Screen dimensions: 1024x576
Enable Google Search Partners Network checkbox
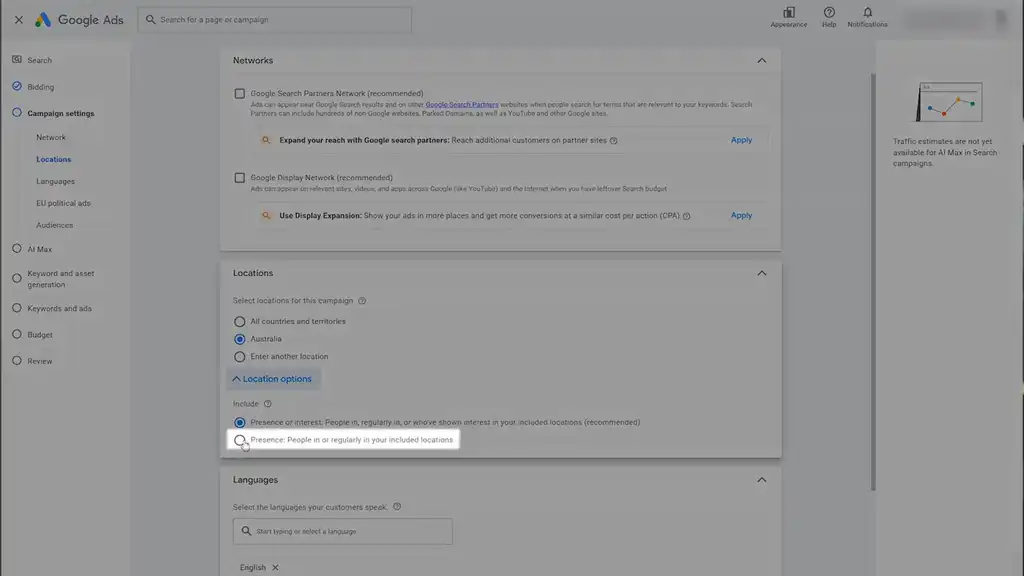click(240, 93)
